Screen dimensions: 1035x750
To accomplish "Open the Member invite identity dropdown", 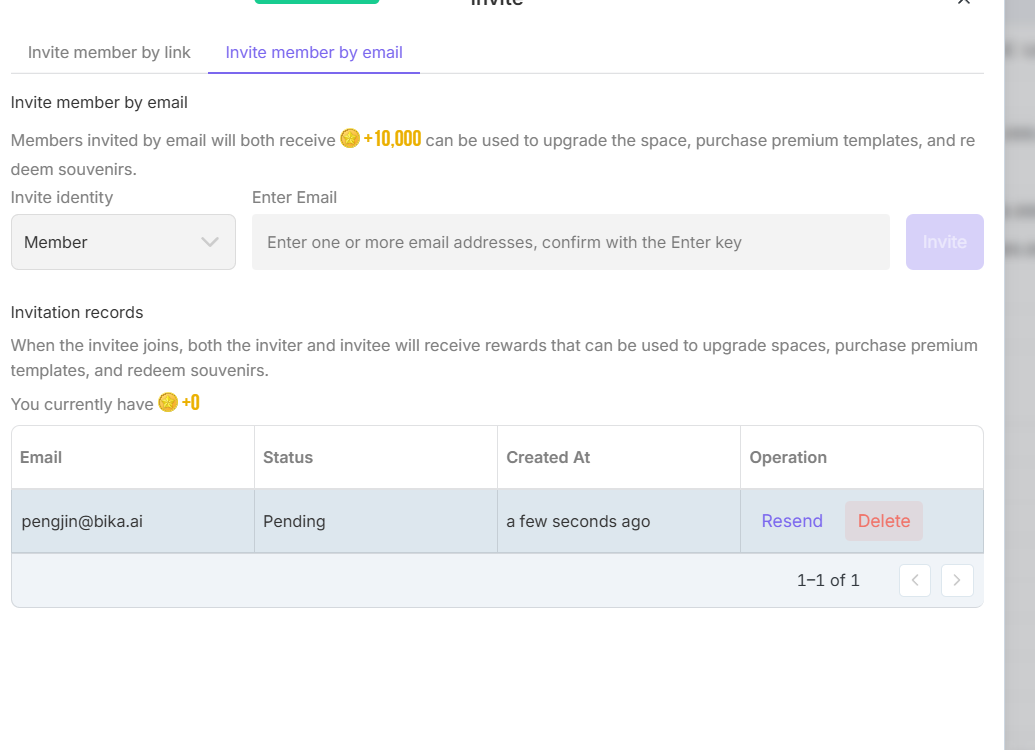I will pos(123,242).
